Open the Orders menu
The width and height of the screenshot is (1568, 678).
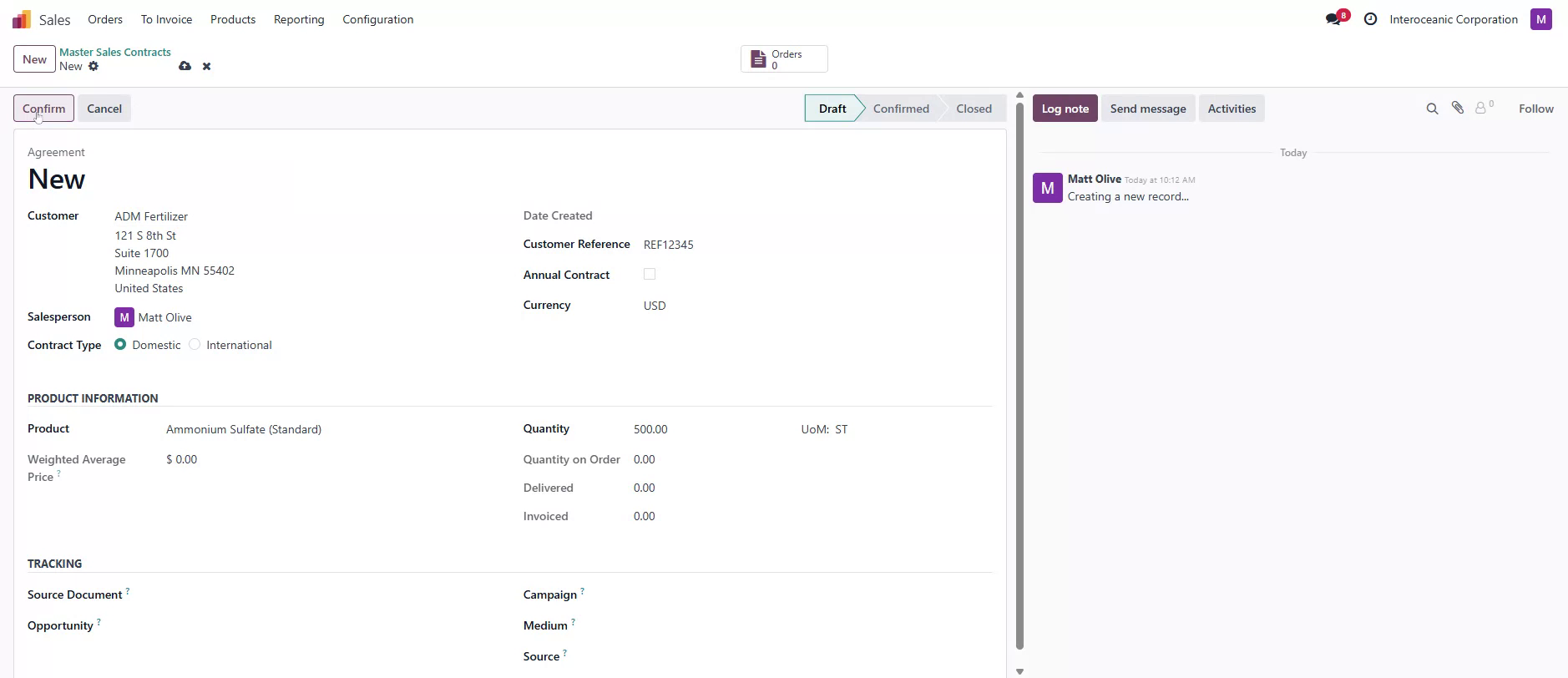(105, 19)
